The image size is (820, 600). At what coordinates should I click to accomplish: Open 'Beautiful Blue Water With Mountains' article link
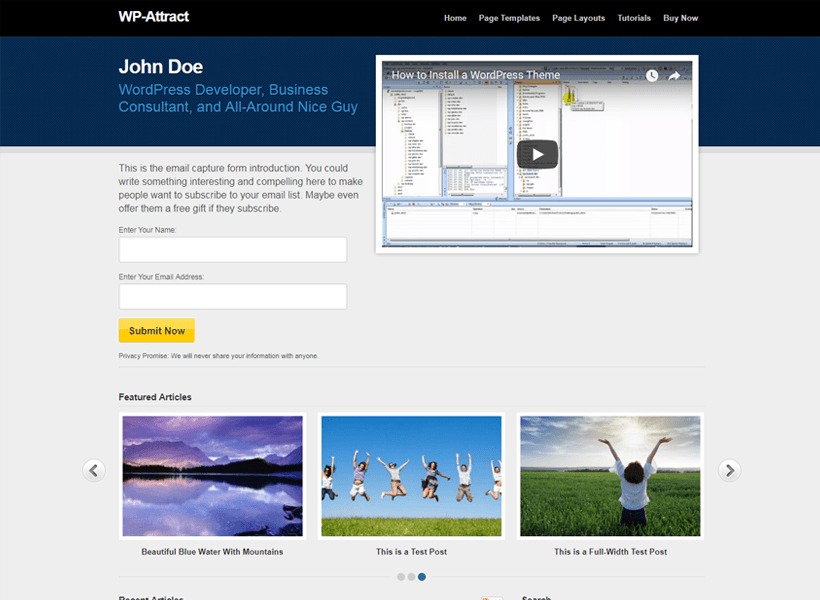(212, 552)
